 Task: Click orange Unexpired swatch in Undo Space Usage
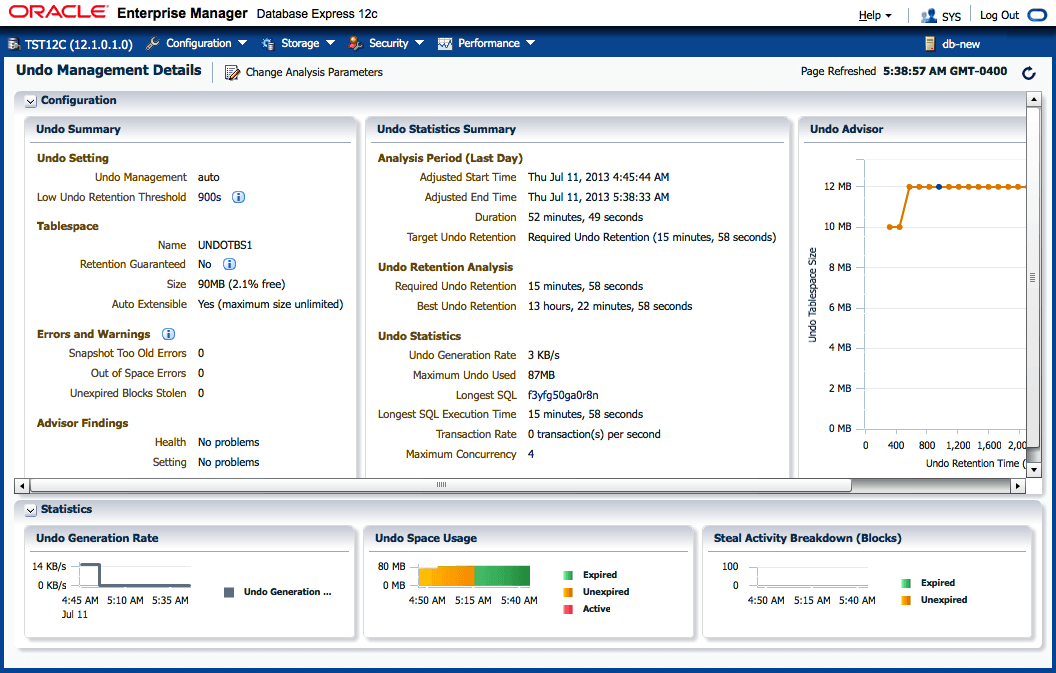pyautogui.click(x=568, y=592)
